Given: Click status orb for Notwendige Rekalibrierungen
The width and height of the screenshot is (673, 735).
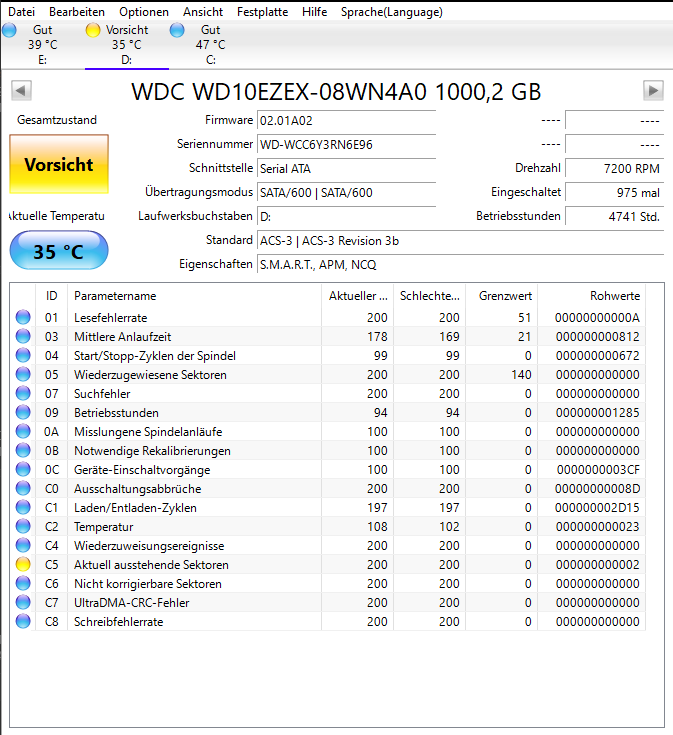Looking at the screenshot, I should point(23,450).
